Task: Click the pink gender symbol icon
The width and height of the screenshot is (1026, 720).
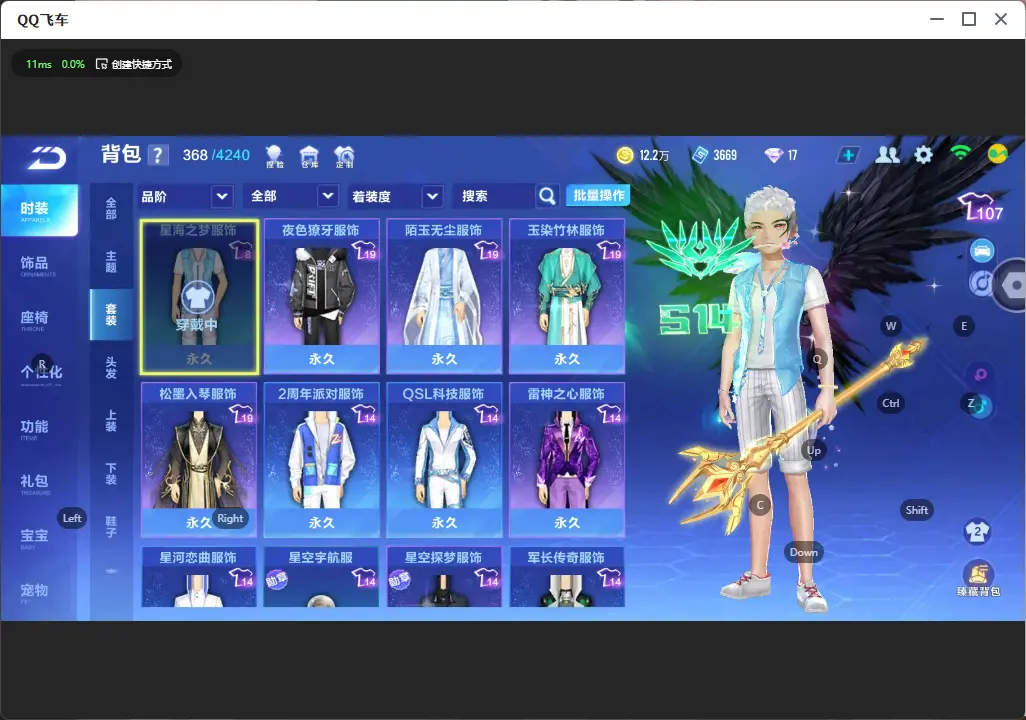Action: [980, 374]
